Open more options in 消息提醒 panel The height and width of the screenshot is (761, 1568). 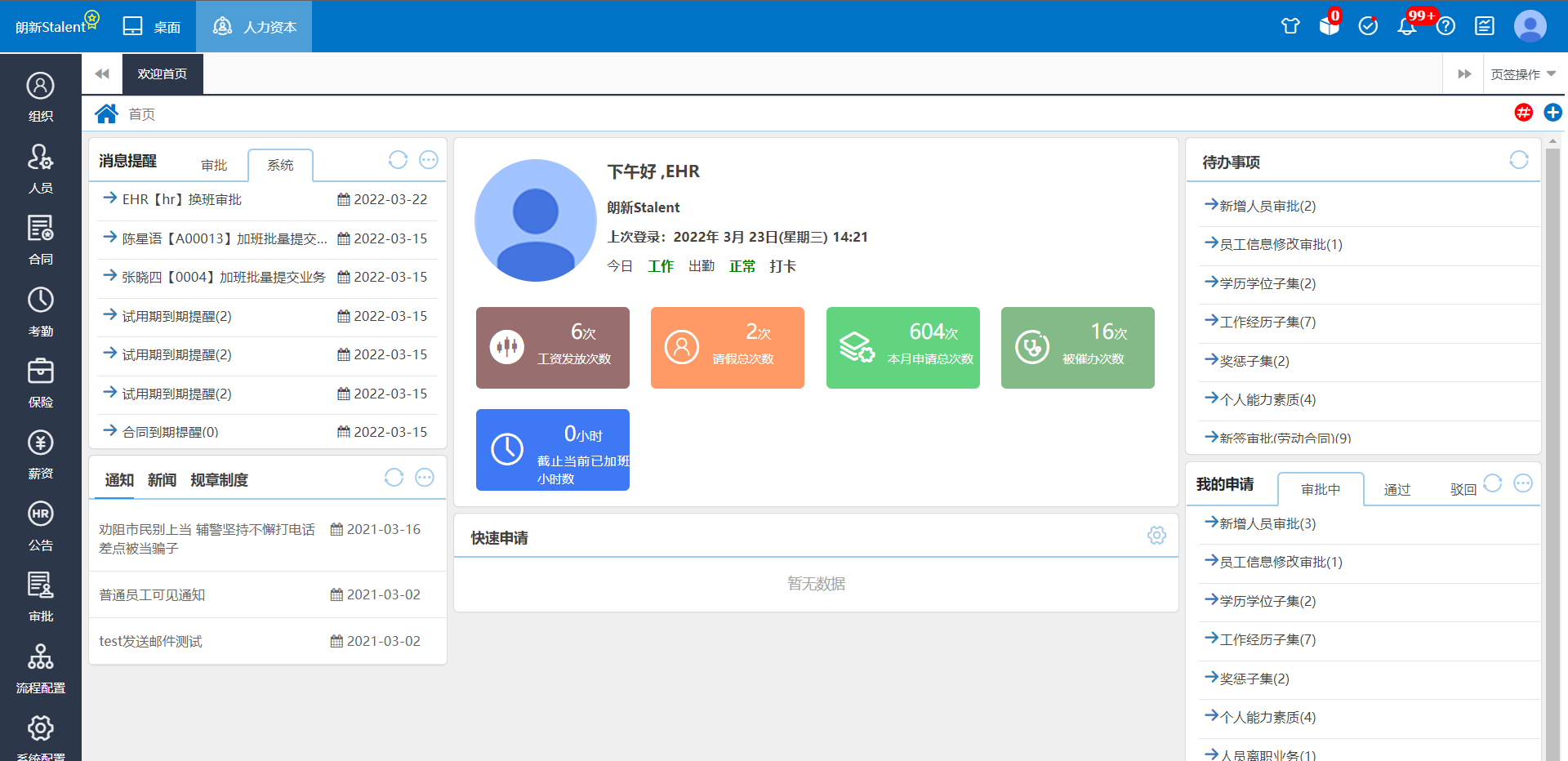429,160
